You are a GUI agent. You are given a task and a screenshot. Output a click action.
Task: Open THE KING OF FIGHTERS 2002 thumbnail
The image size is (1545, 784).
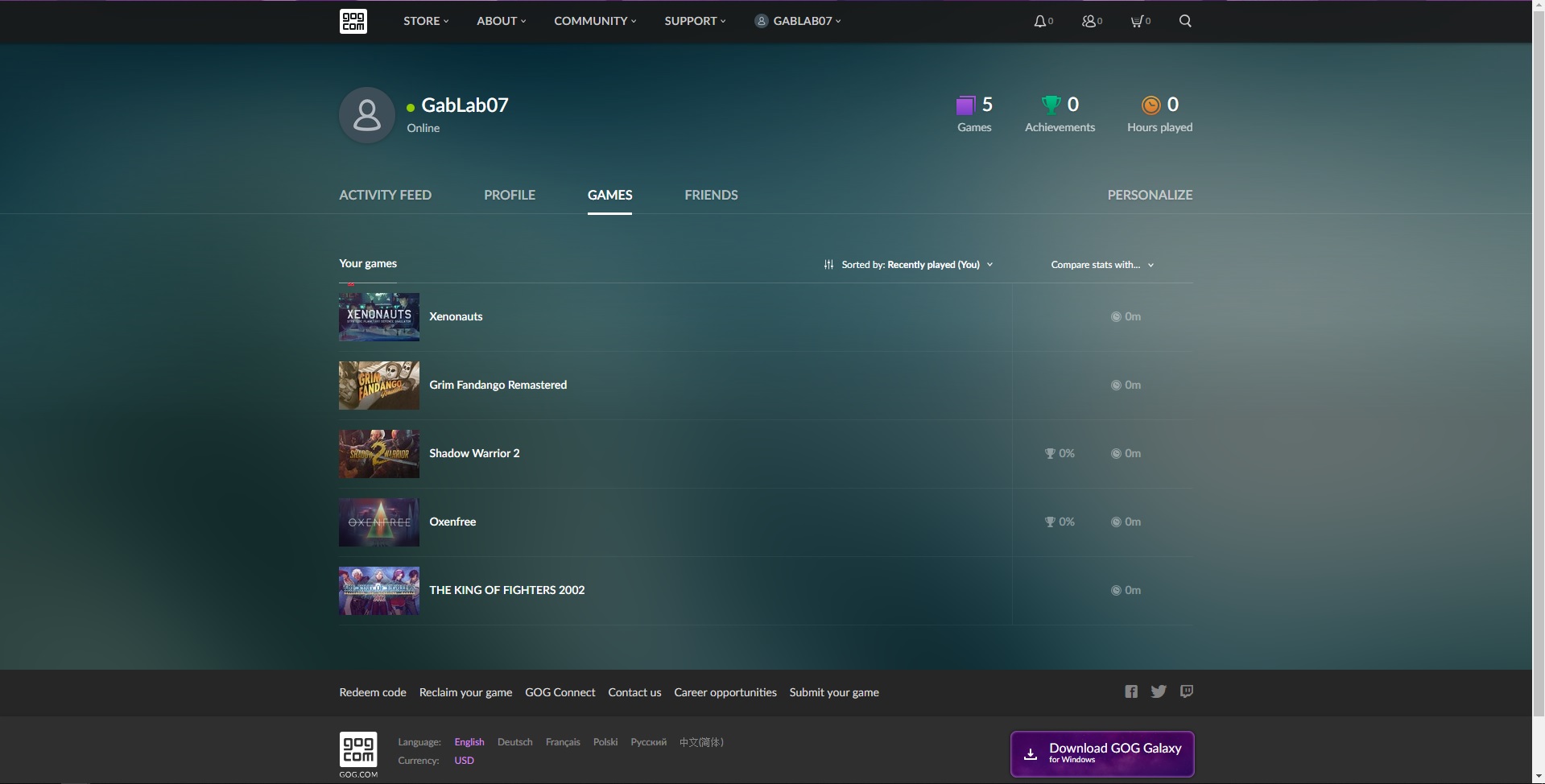[379, 590]
